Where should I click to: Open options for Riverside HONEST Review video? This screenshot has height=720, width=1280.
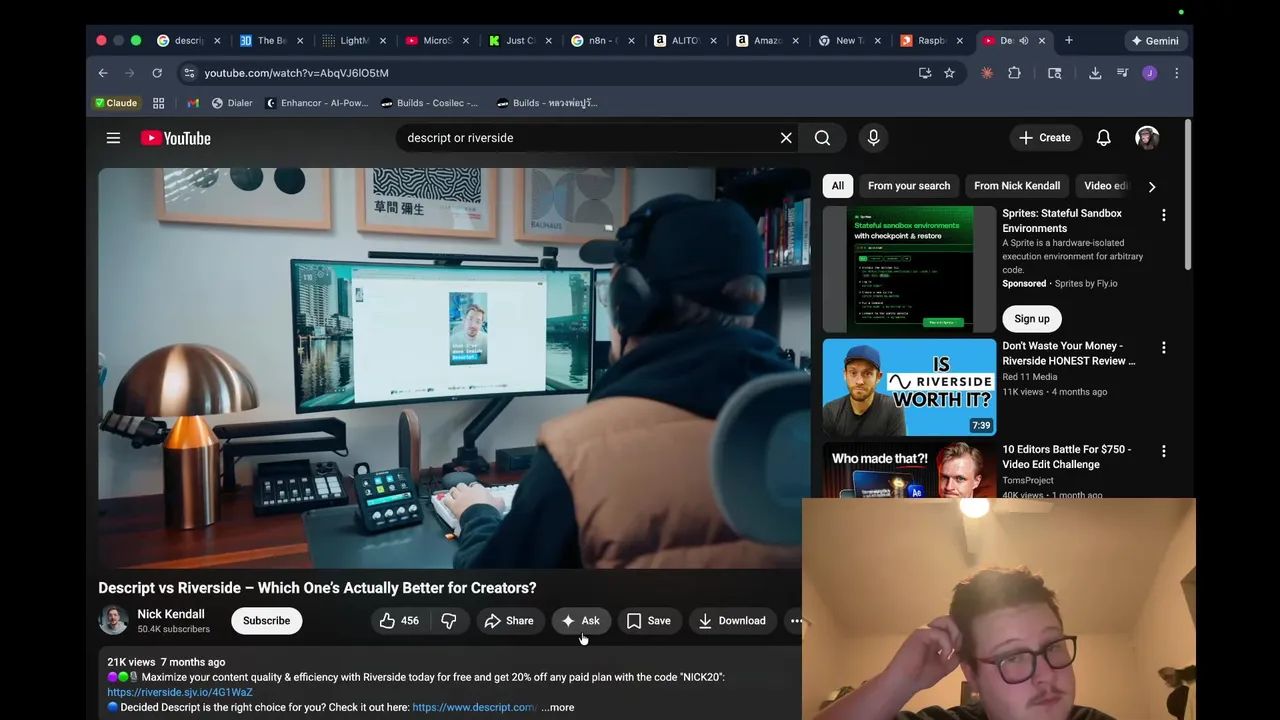coord(1163,347)
